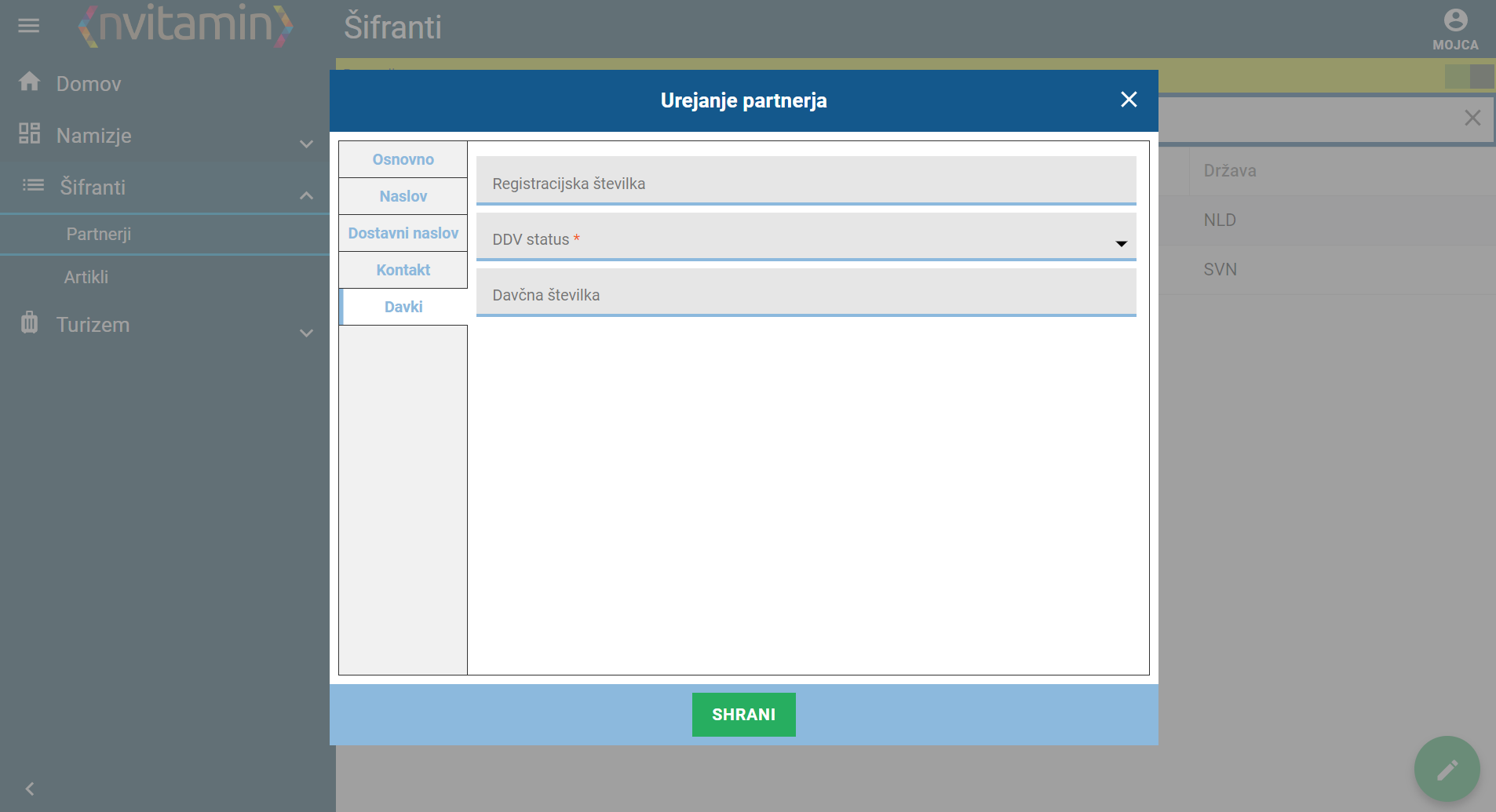Expand the Namizje menu chevron
Screen dimensions: 1496x812
coord(307,144)
